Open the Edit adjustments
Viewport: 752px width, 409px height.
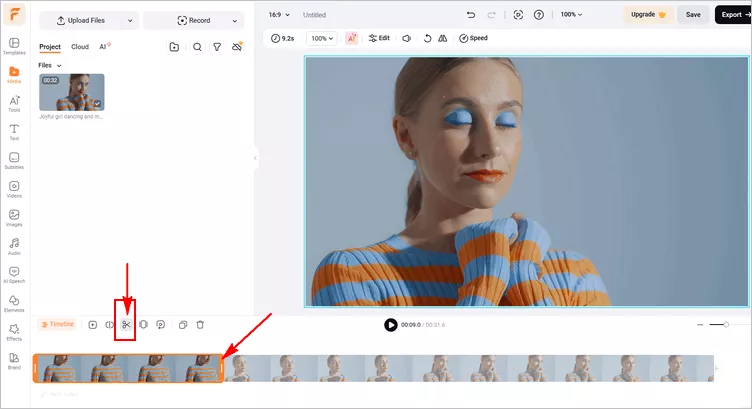379,38
